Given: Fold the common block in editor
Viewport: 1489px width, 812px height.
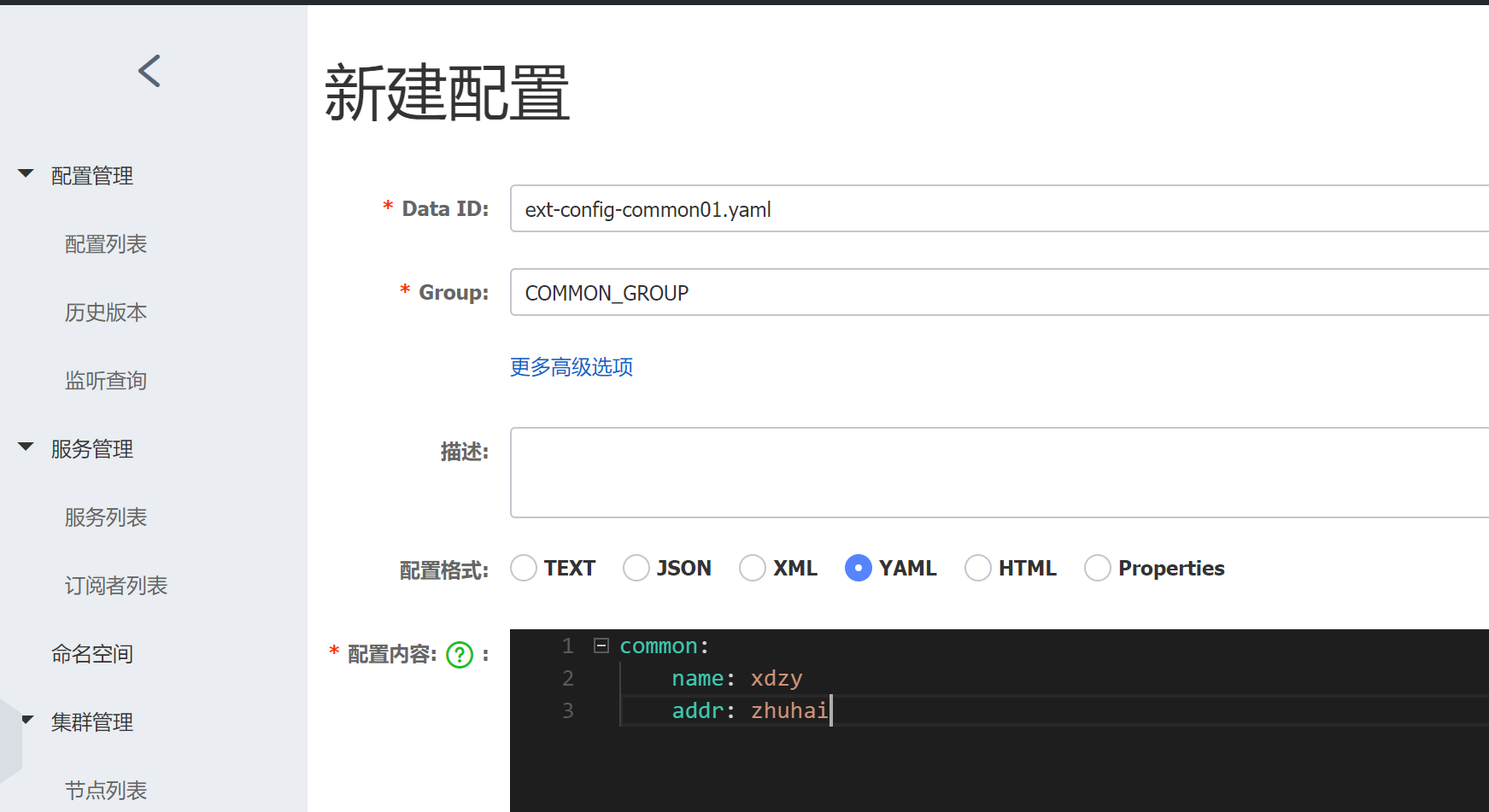Looking at the screenshot, I should click(601, 646).
